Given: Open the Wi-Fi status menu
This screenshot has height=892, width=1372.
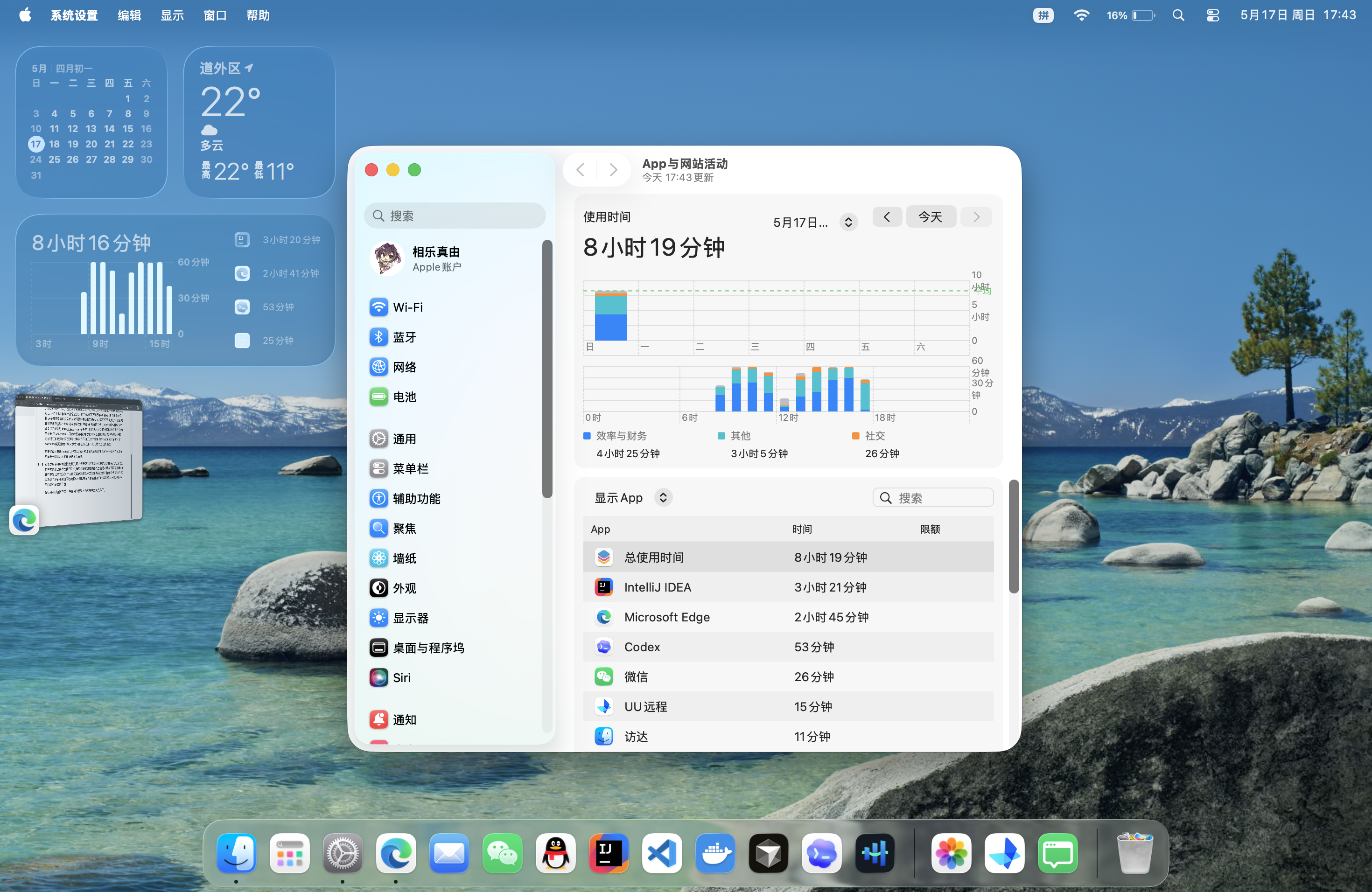Looking at the screenshot, I should 1081,15.
